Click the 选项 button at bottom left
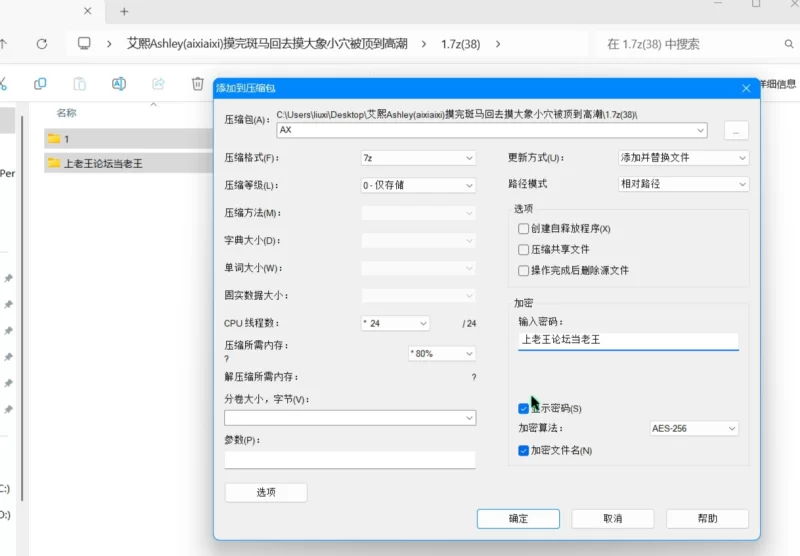Image resolution: width=800 pixels, height=556 pixels. click(x=266, y=492)
